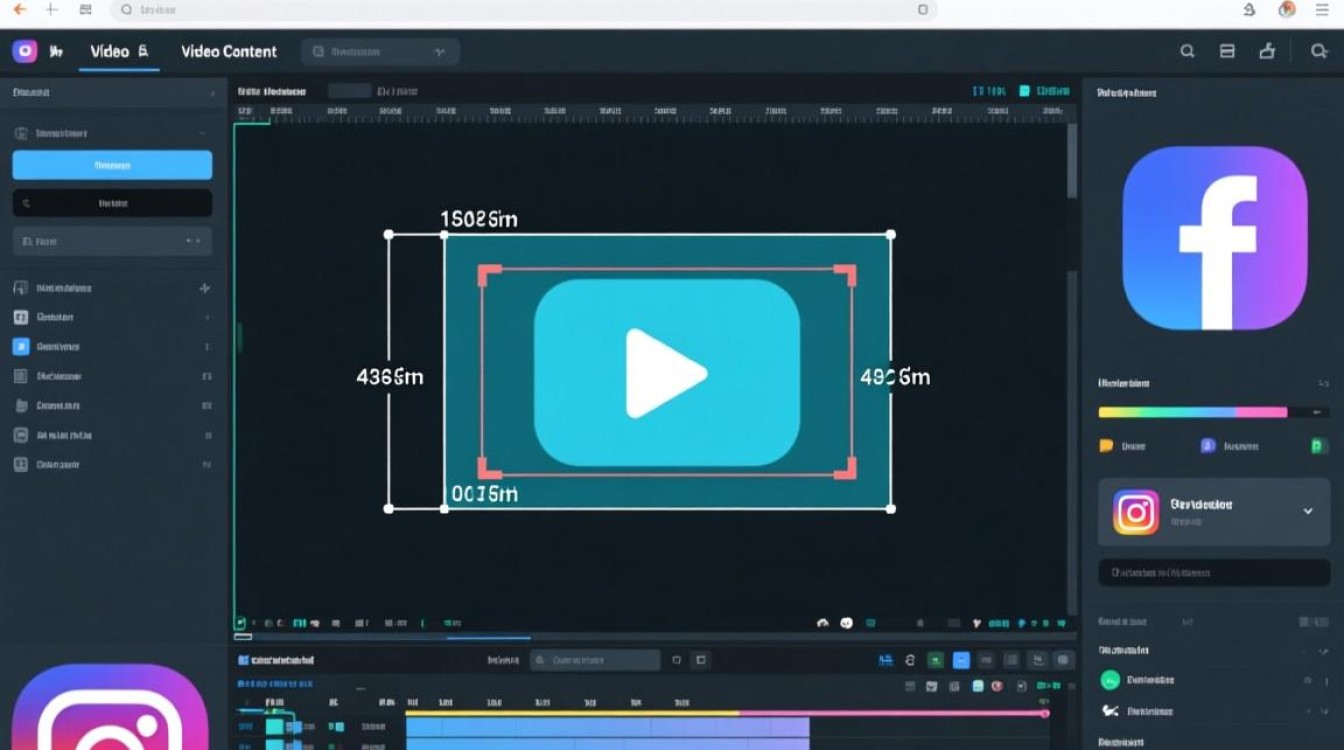Click the black button below the blue sidebar button
This screenshot has width=1344, height=750.
pos(112,203)
